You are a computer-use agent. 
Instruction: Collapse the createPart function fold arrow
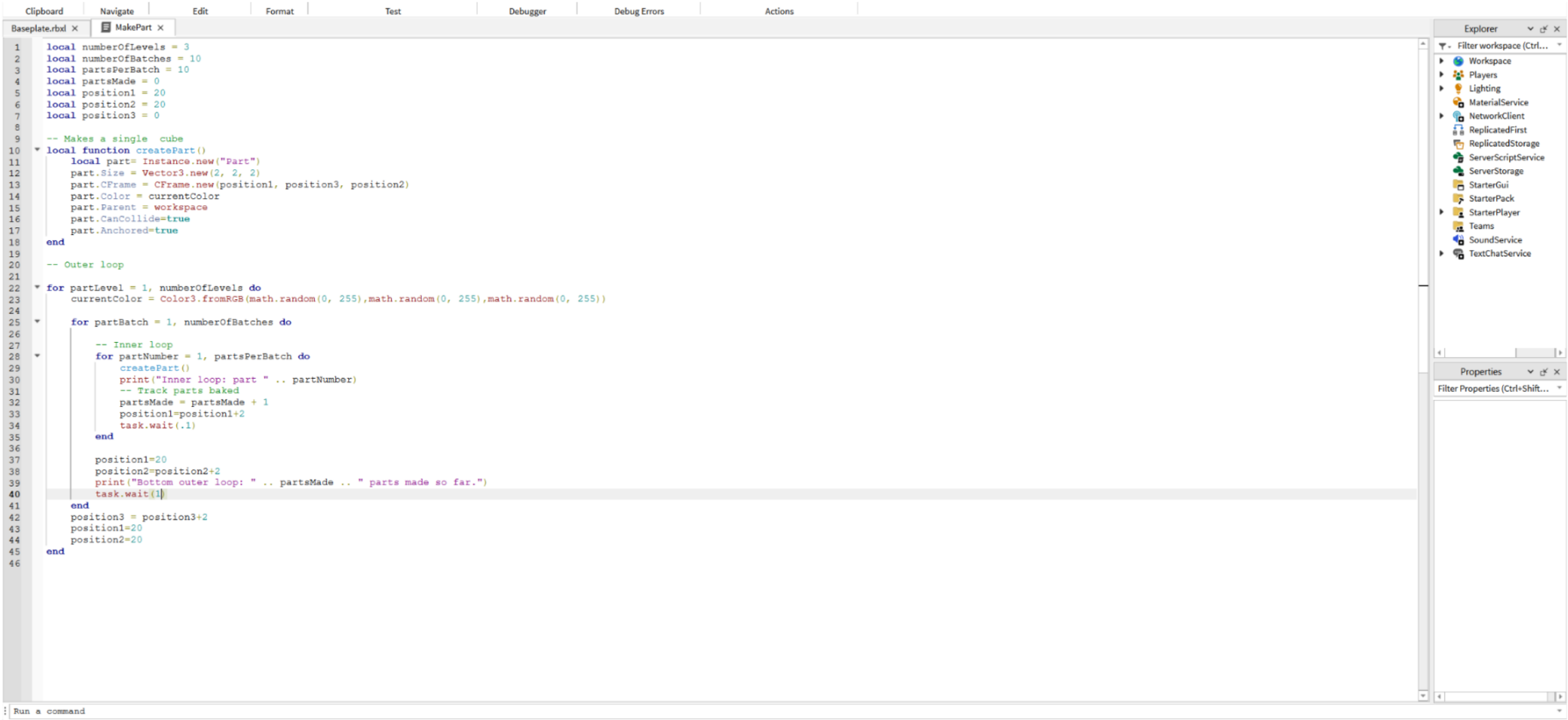pos(37,150)
